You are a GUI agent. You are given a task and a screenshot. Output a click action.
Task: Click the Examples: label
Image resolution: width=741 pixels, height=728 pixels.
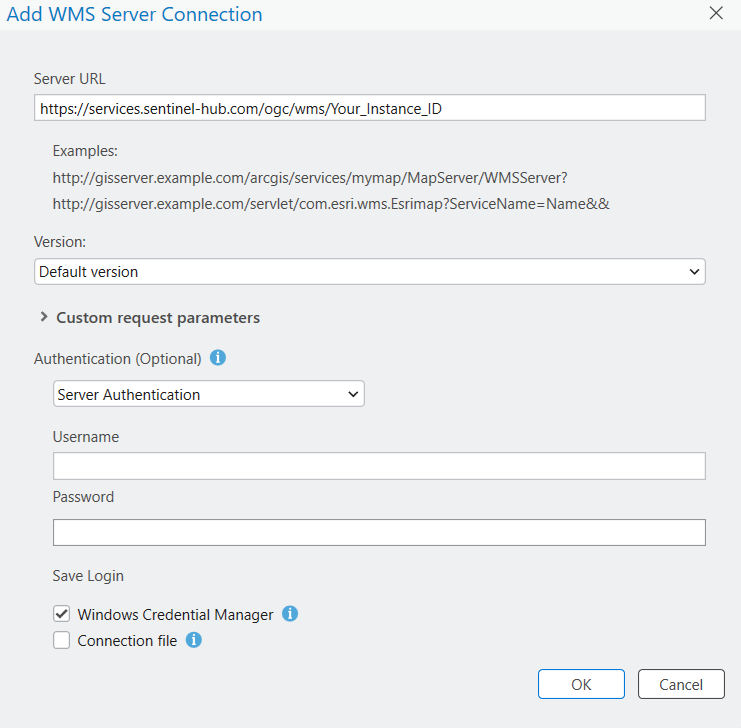click(85, 151)
